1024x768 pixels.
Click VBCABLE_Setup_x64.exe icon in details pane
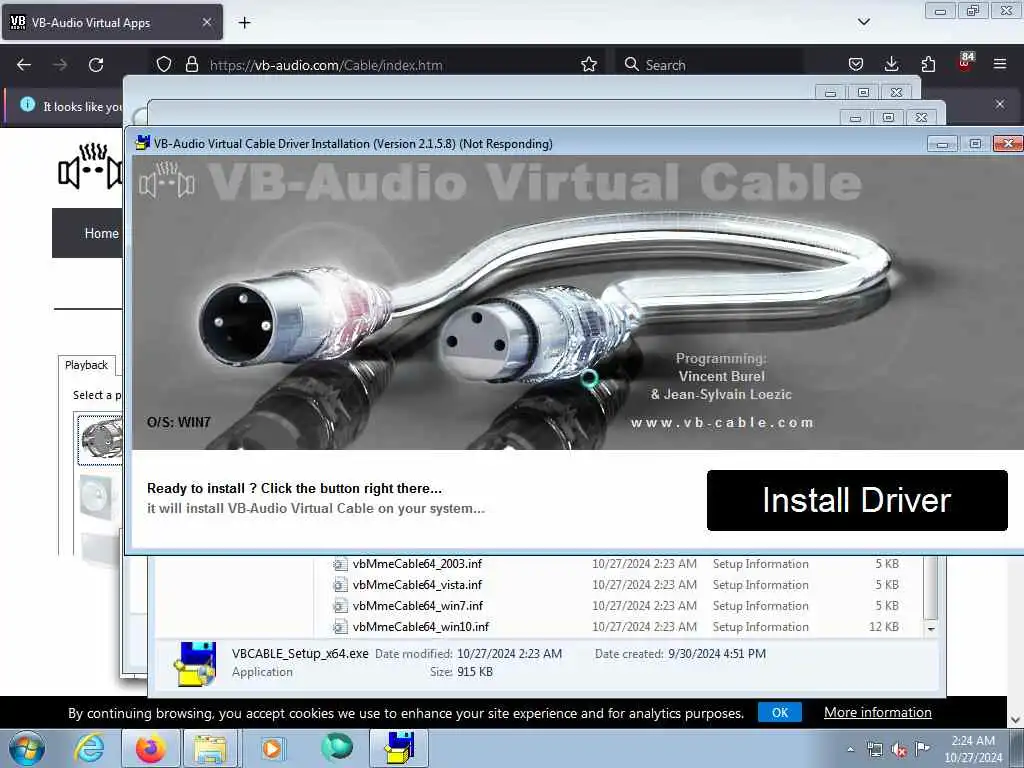coord(195,664)
